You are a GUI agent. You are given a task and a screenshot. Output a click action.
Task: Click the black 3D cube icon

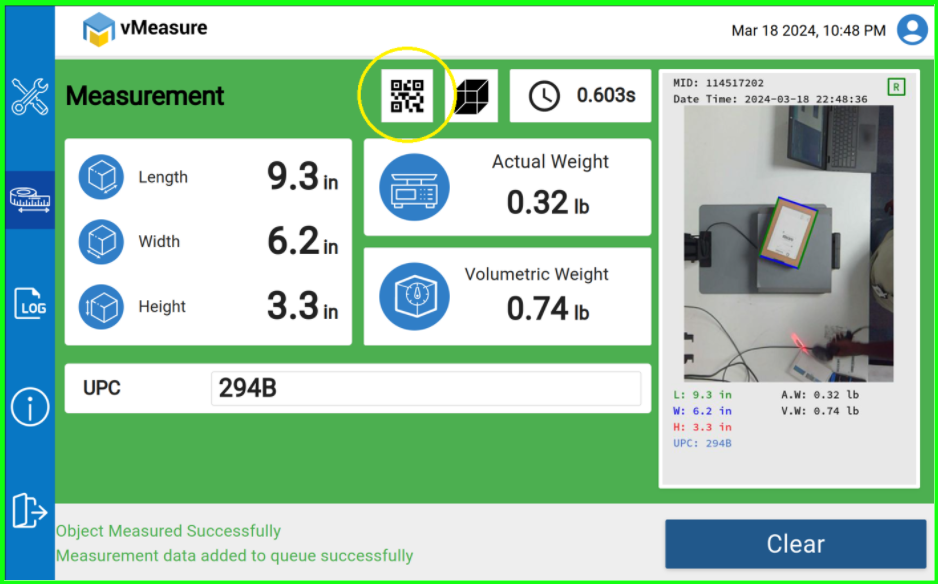(x=472, y=96)
